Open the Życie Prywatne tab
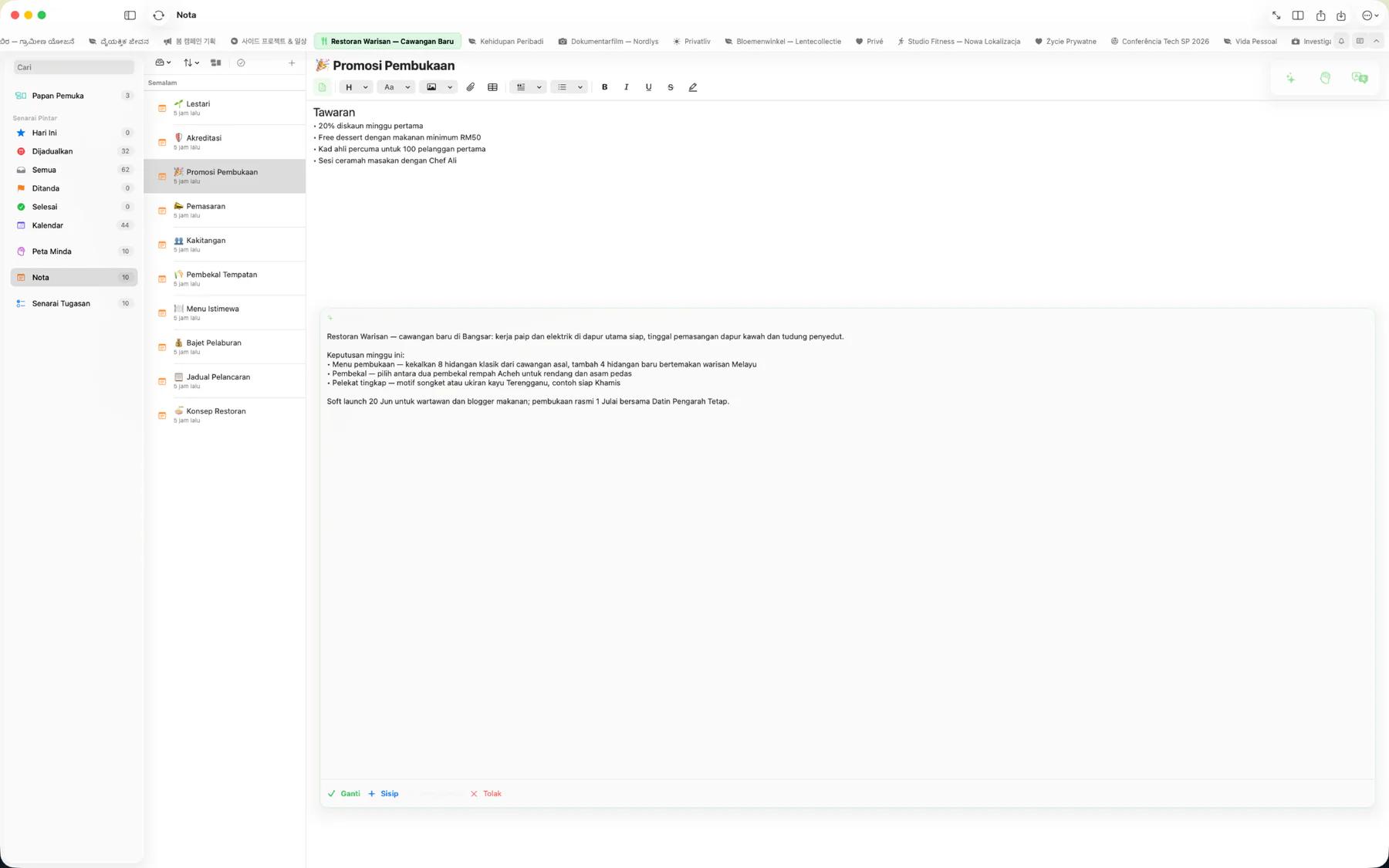Viewport: 1389px width, 868px height. 1065,42
